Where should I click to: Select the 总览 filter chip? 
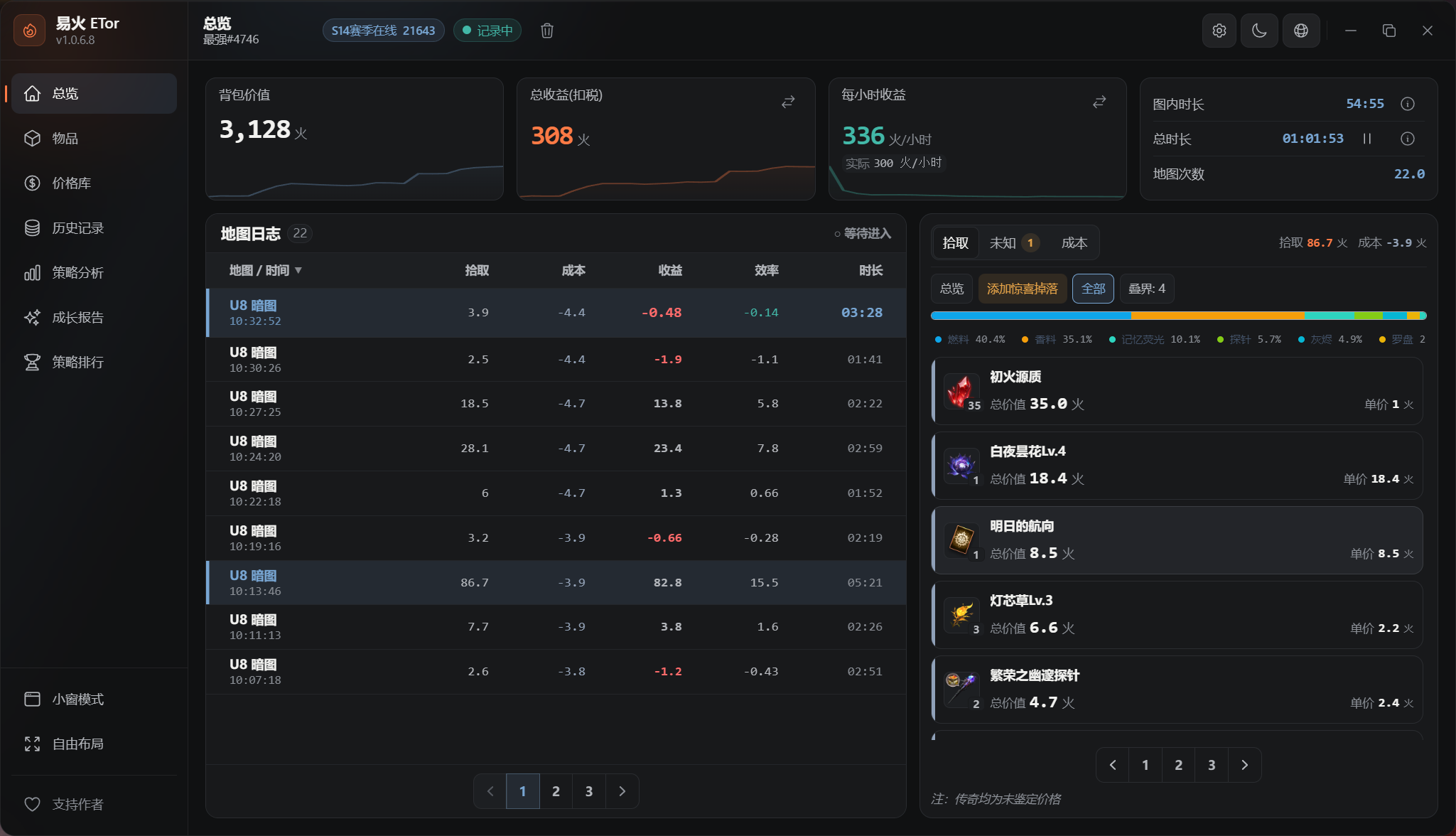click(x=951, y=289)
